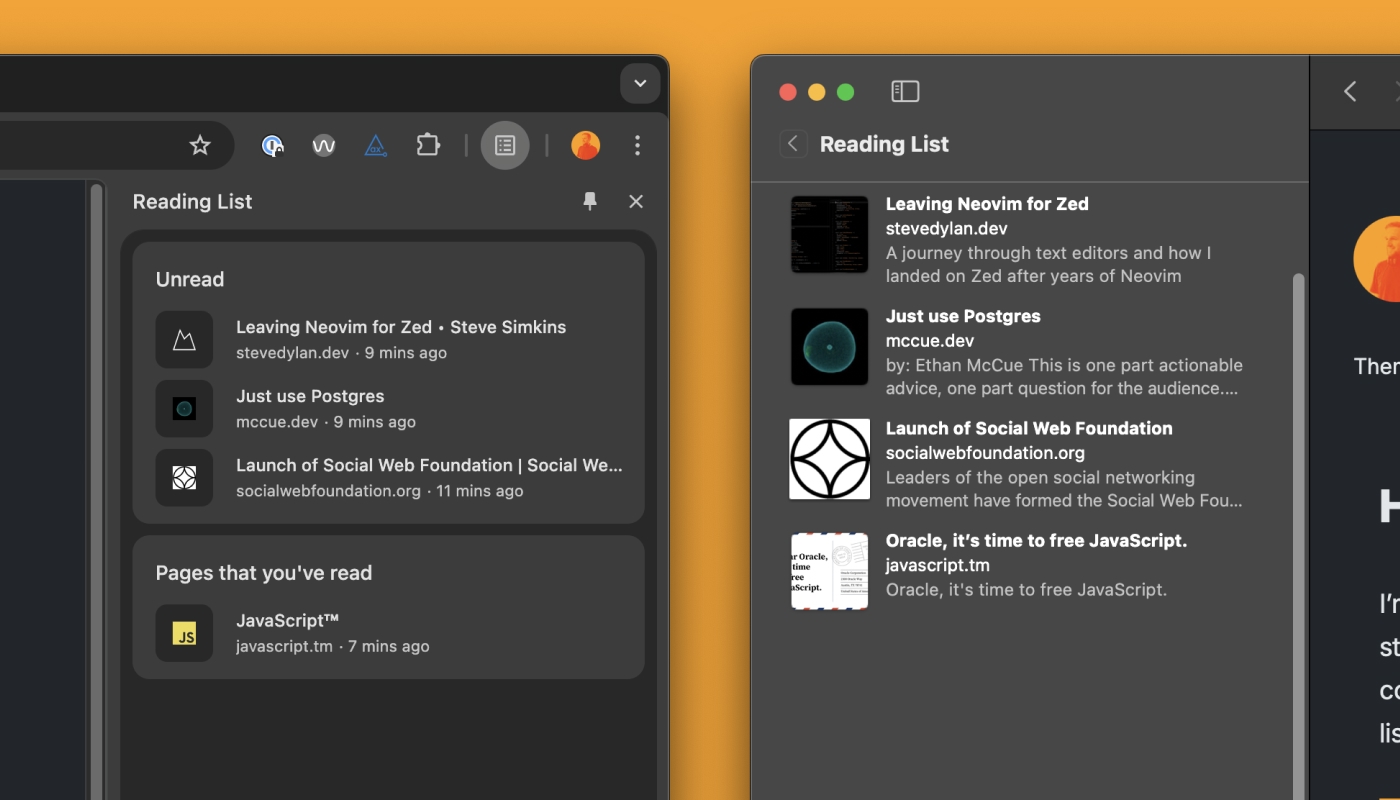
Task: Close the Reading List panel
Action: [636, 201]
